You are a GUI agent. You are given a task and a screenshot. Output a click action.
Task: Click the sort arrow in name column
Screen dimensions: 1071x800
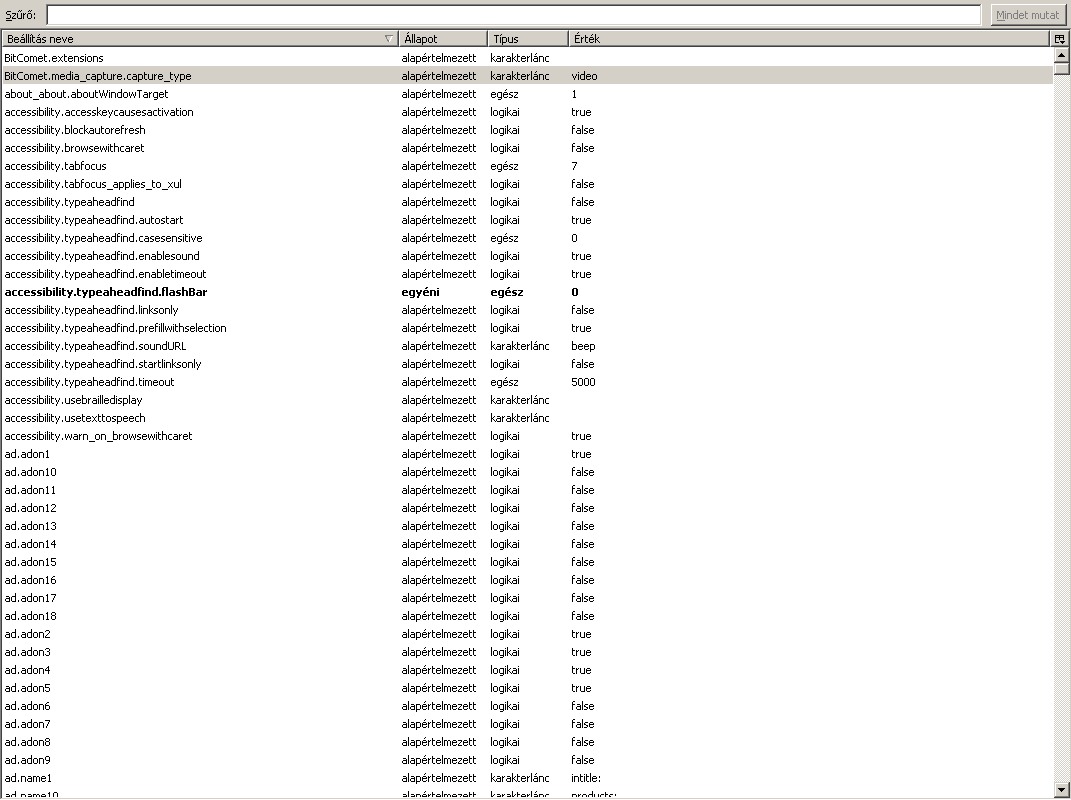pos(388,39)
